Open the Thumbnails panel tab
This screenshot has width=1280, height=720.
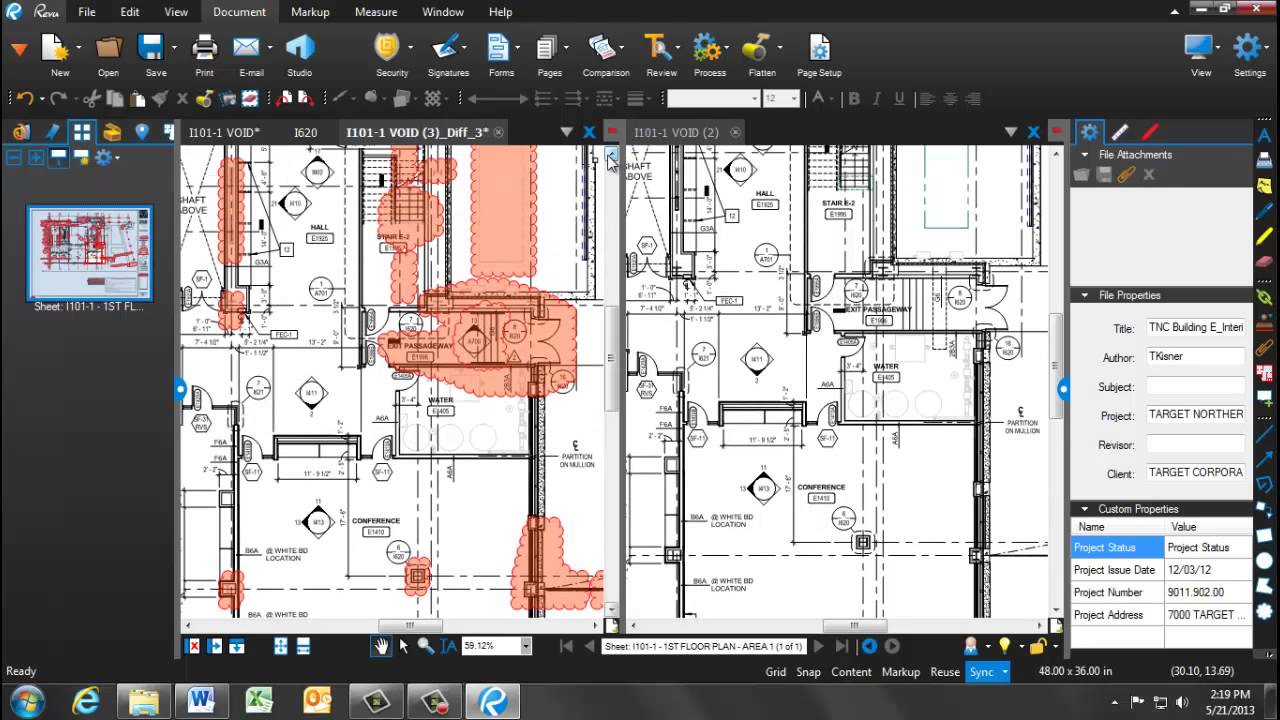pos(82,132)
